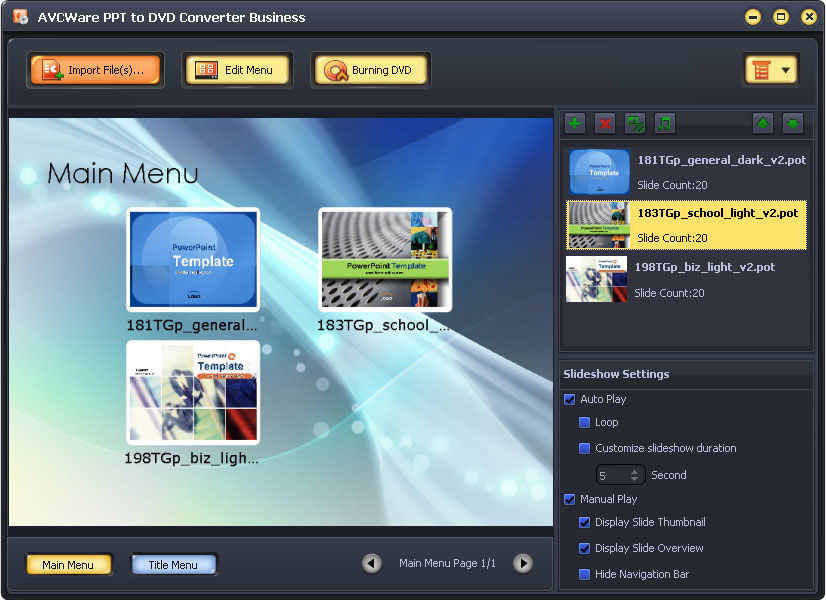826x600 pixels.
Task: Switch to the Main Menu tab button
Action: click(68, 565)
